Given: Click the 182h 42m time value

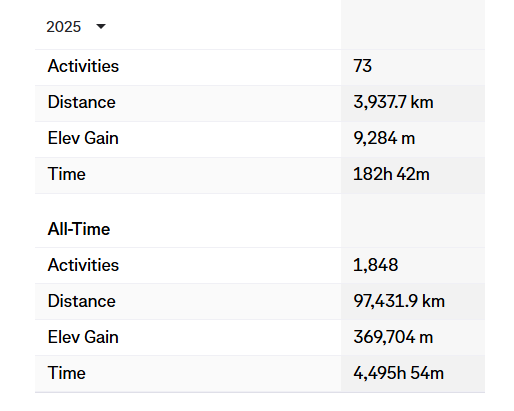Looking at the screenshot, I should (x=391, y=174).
